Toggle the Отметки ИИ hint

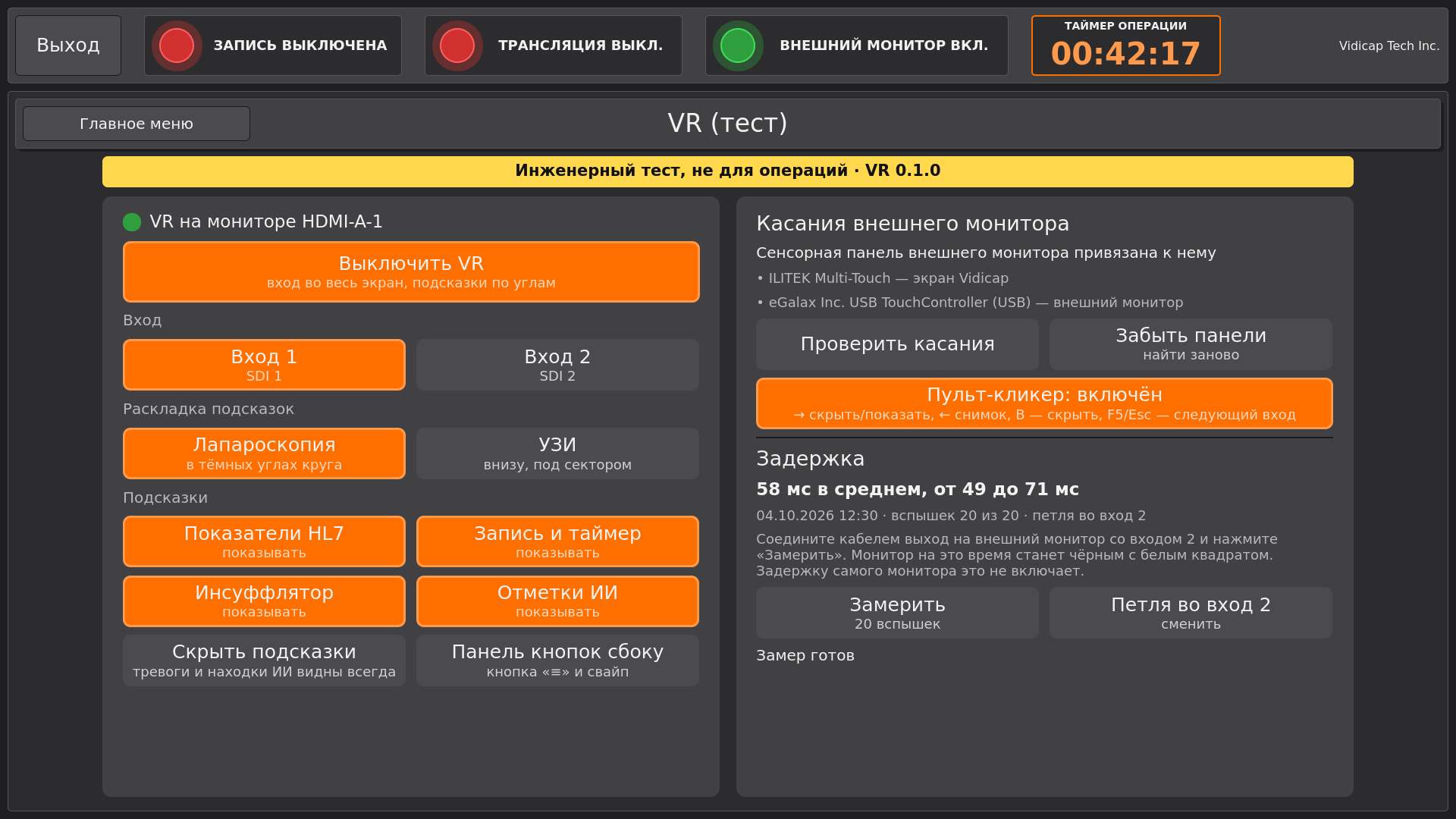(557, 601)
